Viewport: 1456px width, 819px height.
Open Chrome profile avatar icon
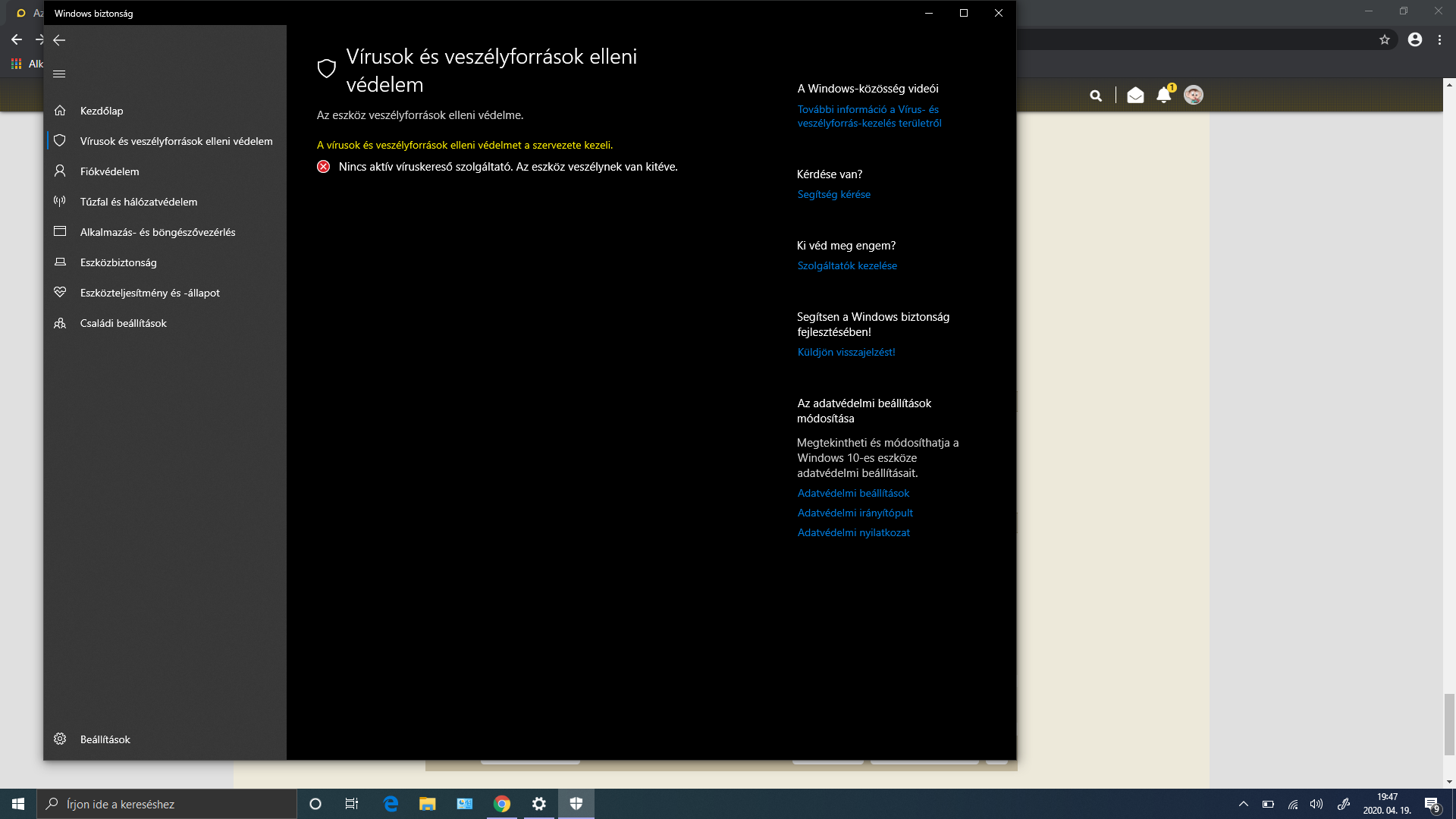pyautogui.click(x=1415, y=39)
